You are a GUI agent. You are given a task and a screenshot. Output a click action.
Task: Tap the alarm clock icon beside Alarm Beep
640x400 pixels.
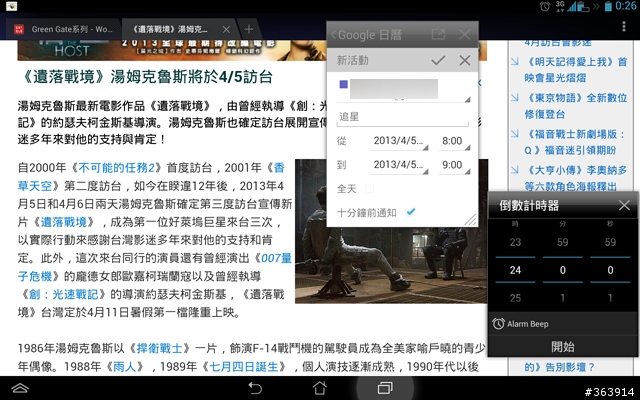(498, 324)
